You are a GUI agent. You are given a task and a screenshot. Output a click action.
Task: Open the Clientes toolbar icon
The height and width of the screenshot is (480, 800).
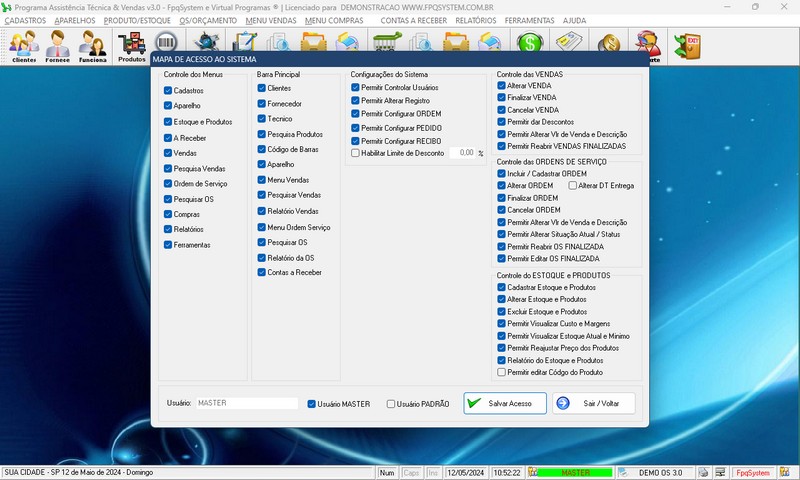click(24, 46)
